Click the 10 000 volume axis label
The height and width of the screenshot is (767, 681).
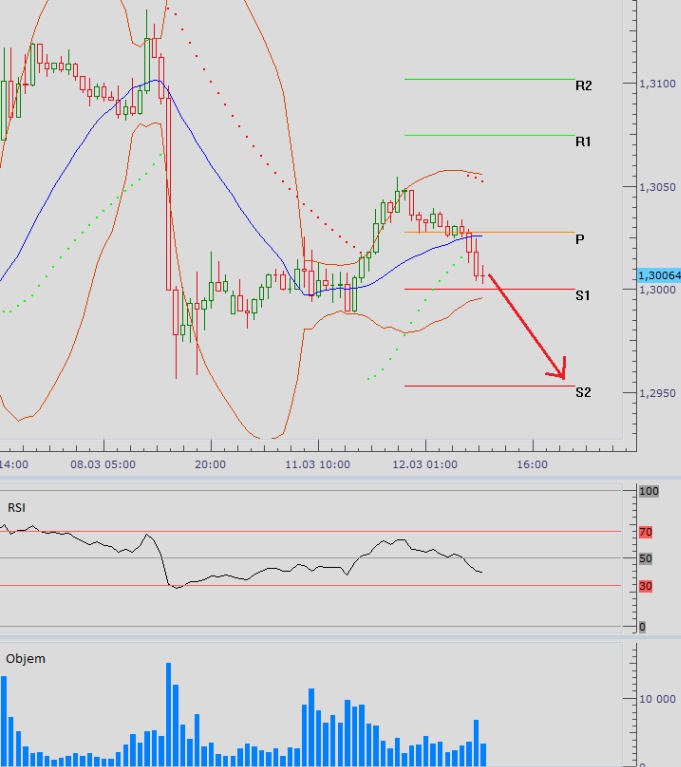point(658,699)
